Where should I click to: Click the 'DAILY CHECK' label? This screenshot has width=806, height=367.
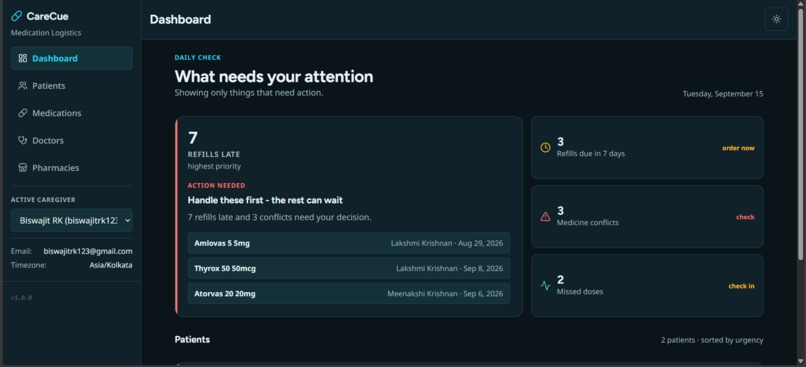pyautogui.click(x=198, y=58)
